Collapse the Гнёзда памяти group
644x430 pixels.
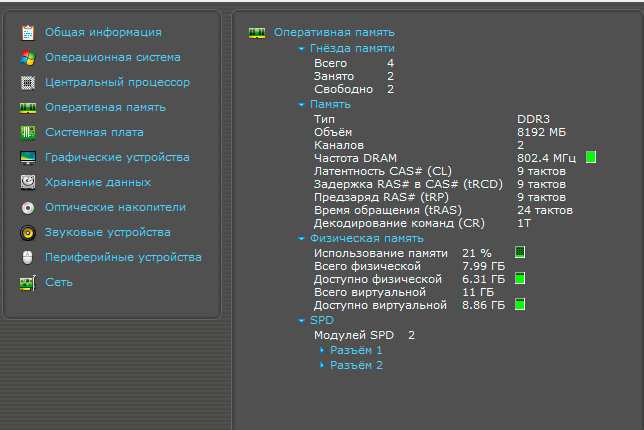click(x=301, y=49)
